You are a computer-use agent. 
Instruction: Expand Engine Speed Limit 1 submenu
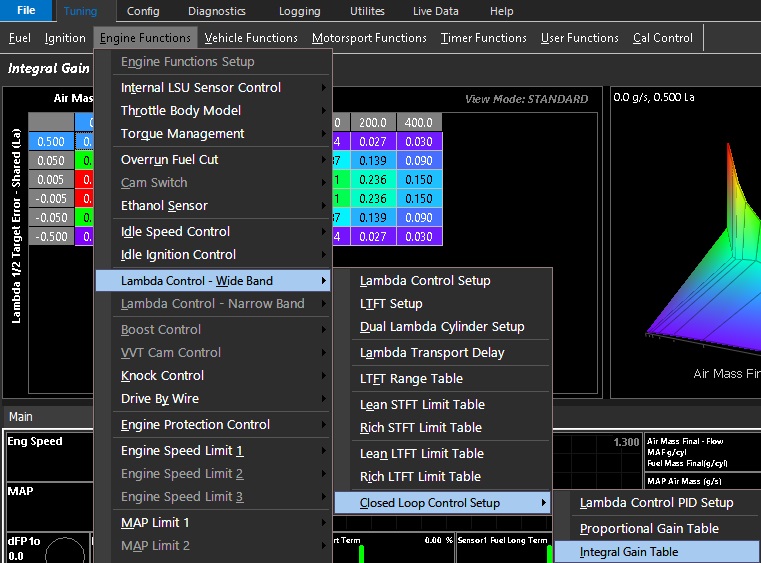[214, 451]
